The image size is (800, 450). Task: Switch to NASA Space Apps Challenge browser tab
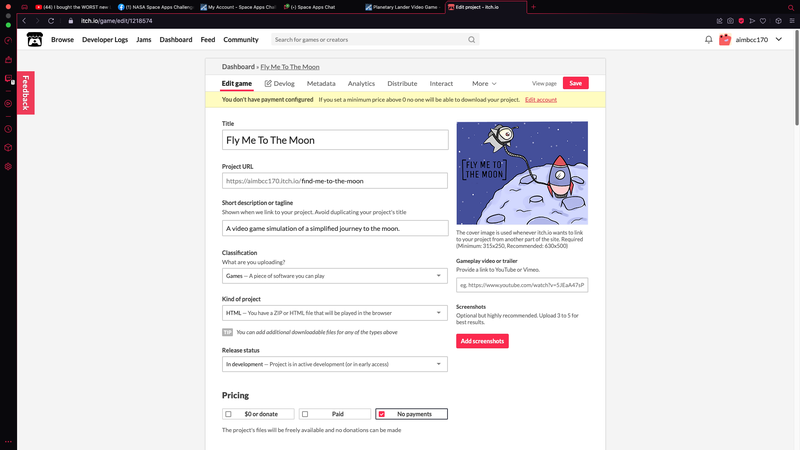tap(155, 7)
